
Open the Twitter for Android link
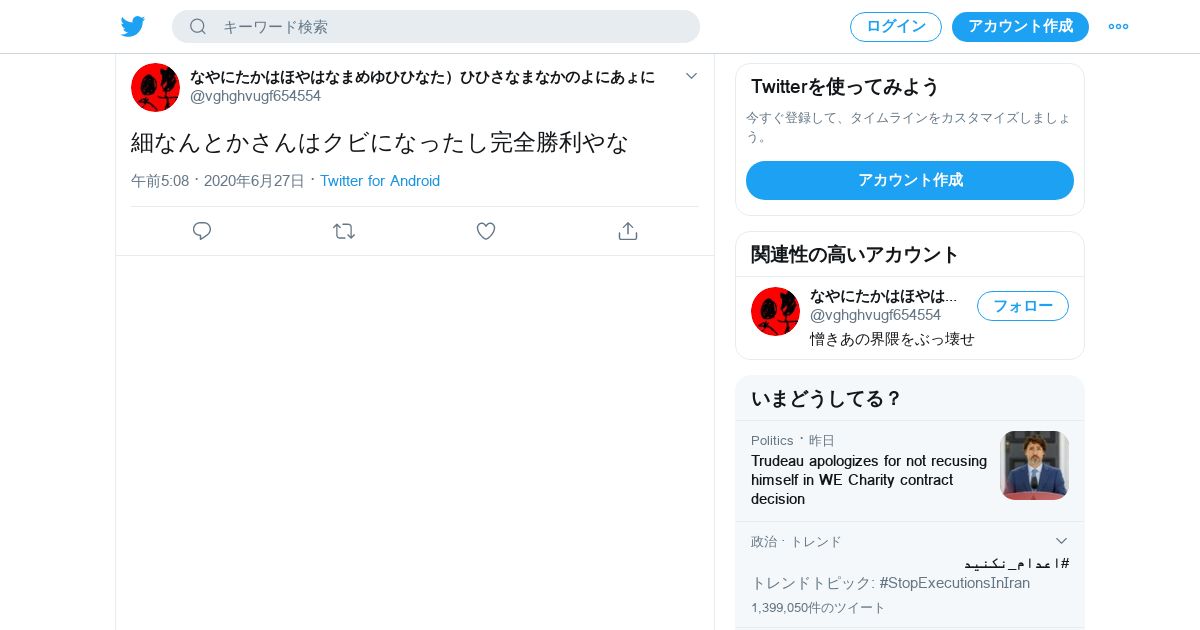point(380,181)
